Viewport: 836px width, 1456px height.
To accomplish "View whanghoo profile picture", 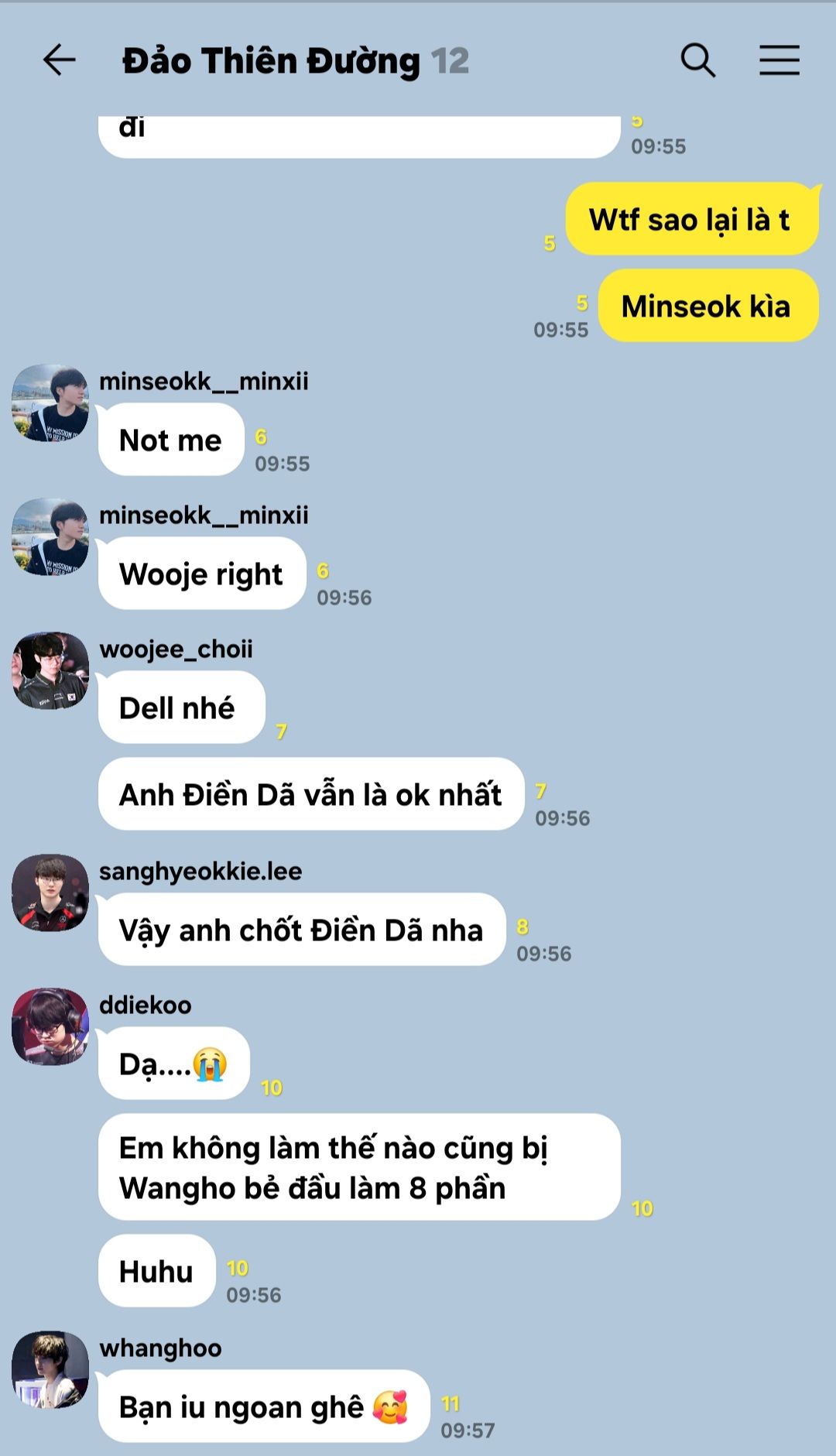I will (x=50, y=1369).
